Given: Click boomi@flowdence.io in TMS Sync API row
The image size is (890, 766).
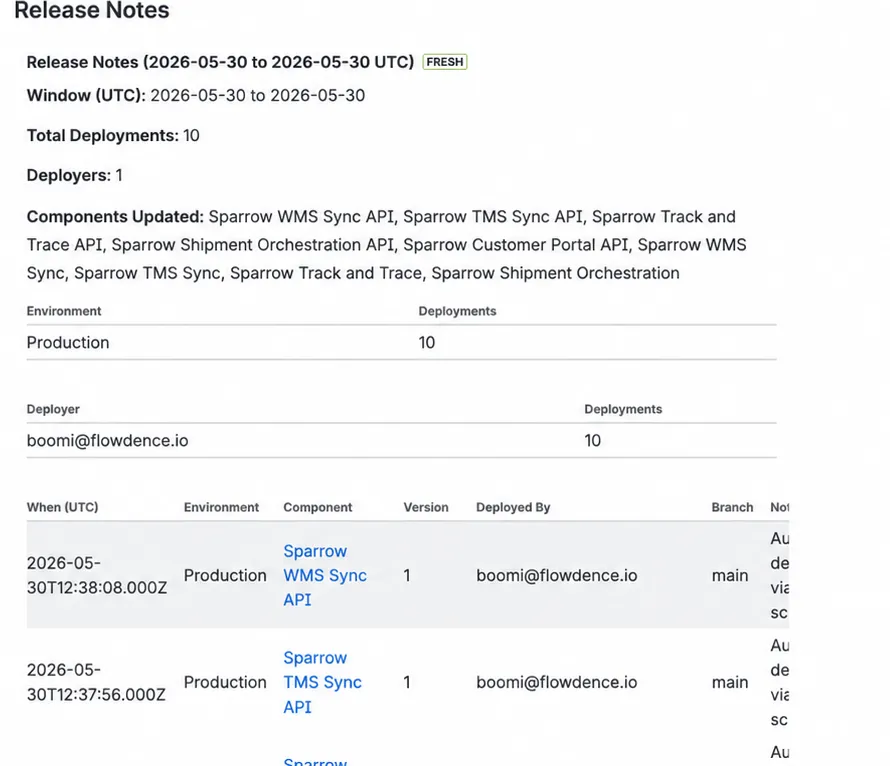Looking at the screenshot, I should [x=556, y=682].
